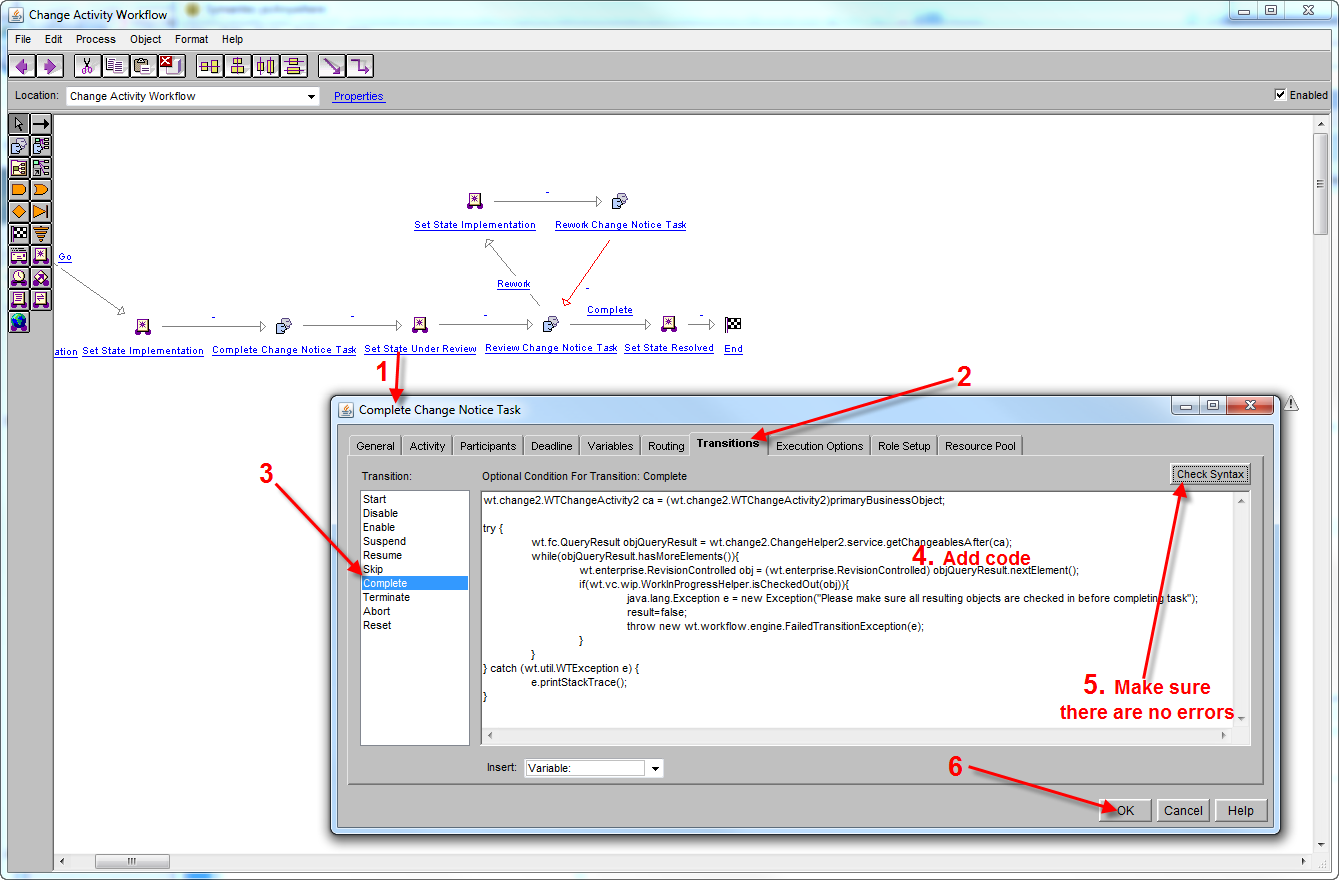
Task: Click the warning triangle icon beside the dialog
Action: (1291, 404)
